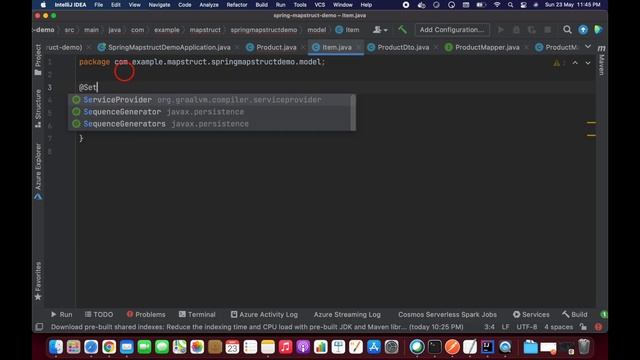Open the Problems tool window
The image size is (640, 360).
(146, 314)
